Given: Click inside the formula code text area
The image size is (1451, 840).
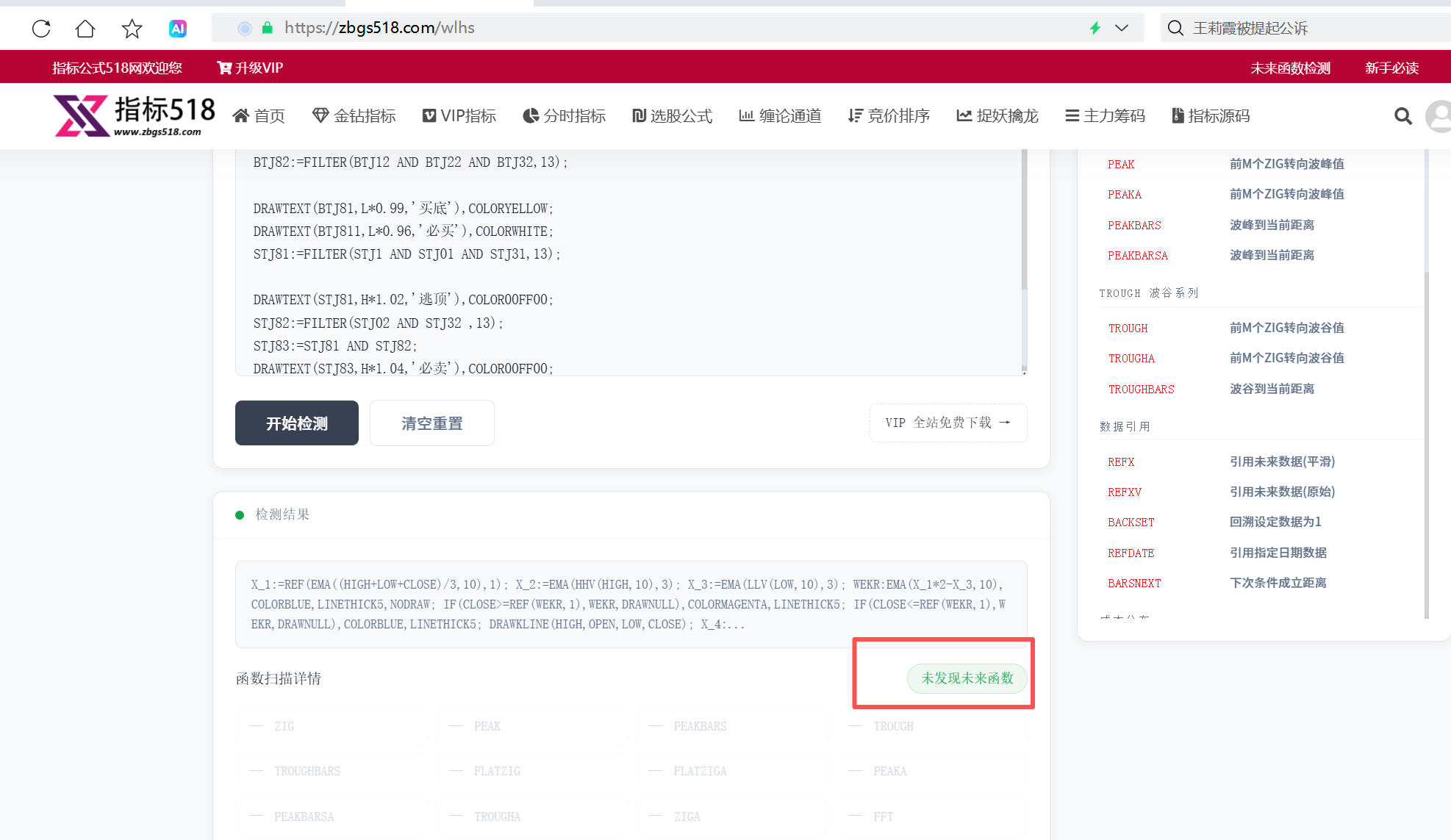Looking at the screenshot, I should tap(628, 262).
